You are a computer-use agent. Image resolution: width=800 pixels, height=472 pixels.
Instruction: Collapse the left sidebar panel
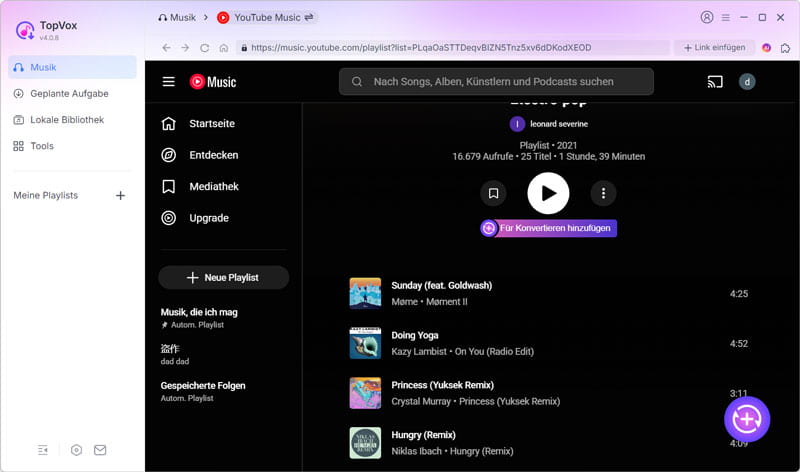(43, 450)
